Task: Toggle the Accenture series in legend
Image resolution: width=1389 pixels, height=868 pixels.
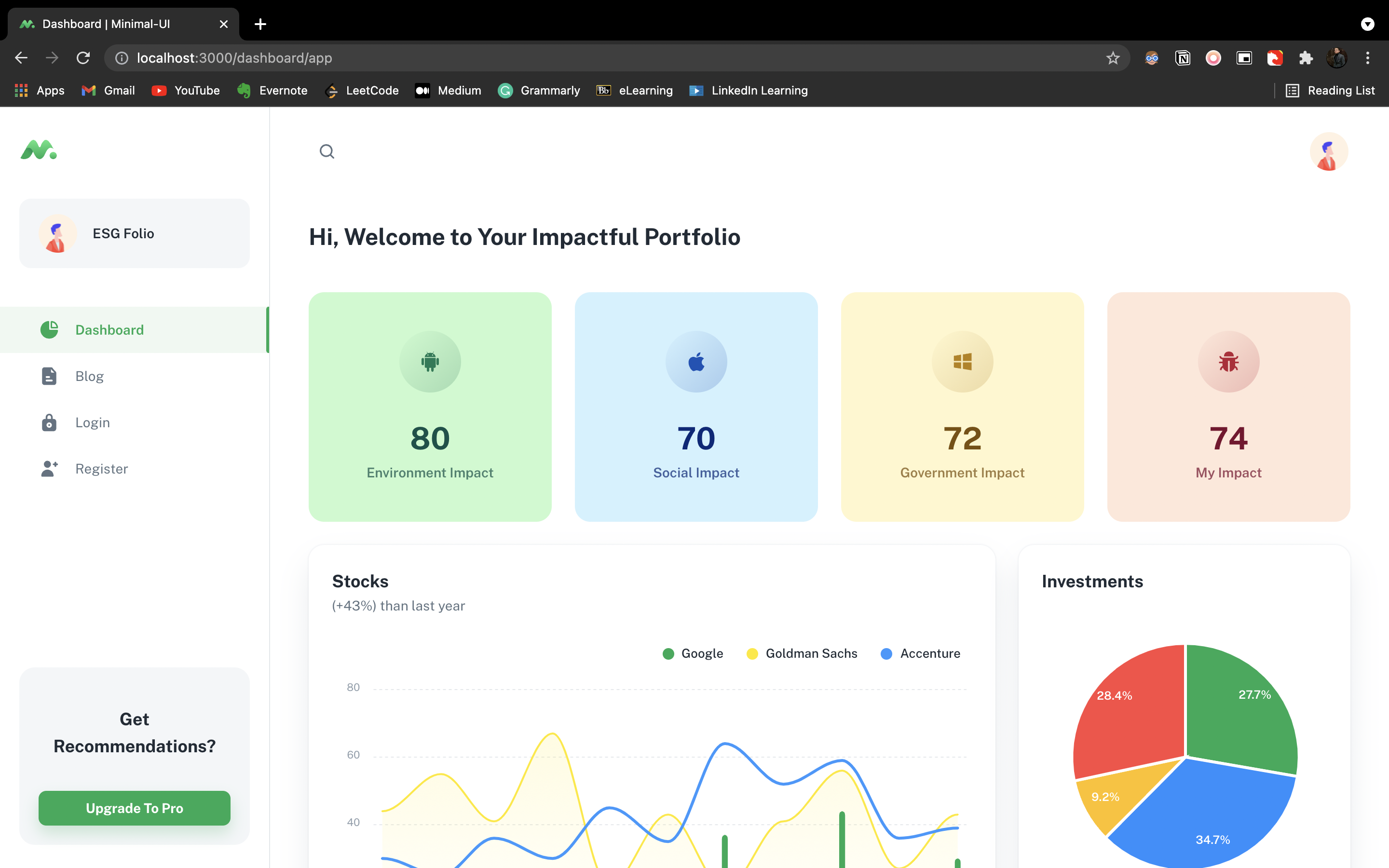Action: coord(921,653)
